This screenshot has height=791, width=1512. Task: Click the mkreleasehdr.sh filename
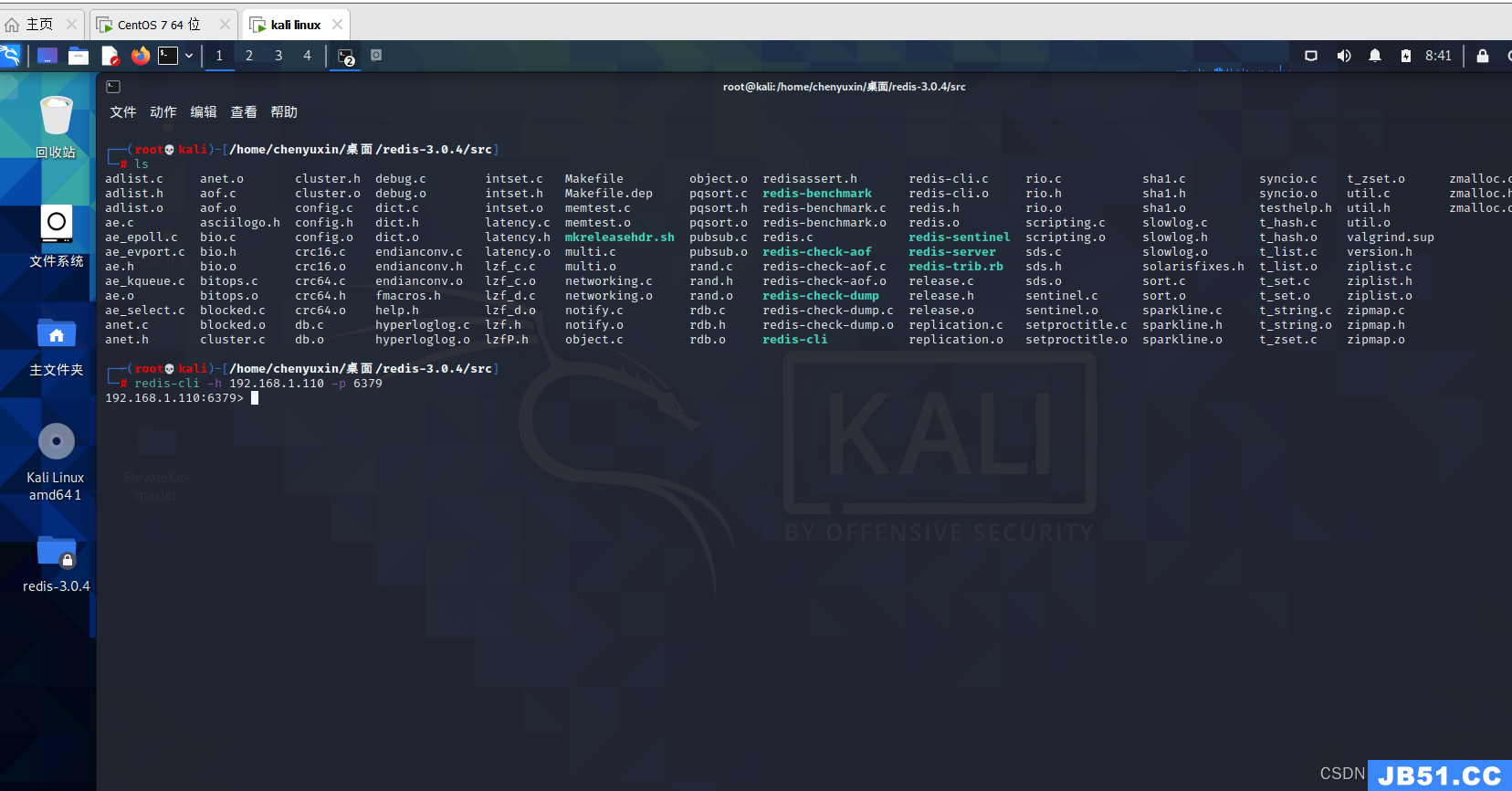[x=620, y=237]
